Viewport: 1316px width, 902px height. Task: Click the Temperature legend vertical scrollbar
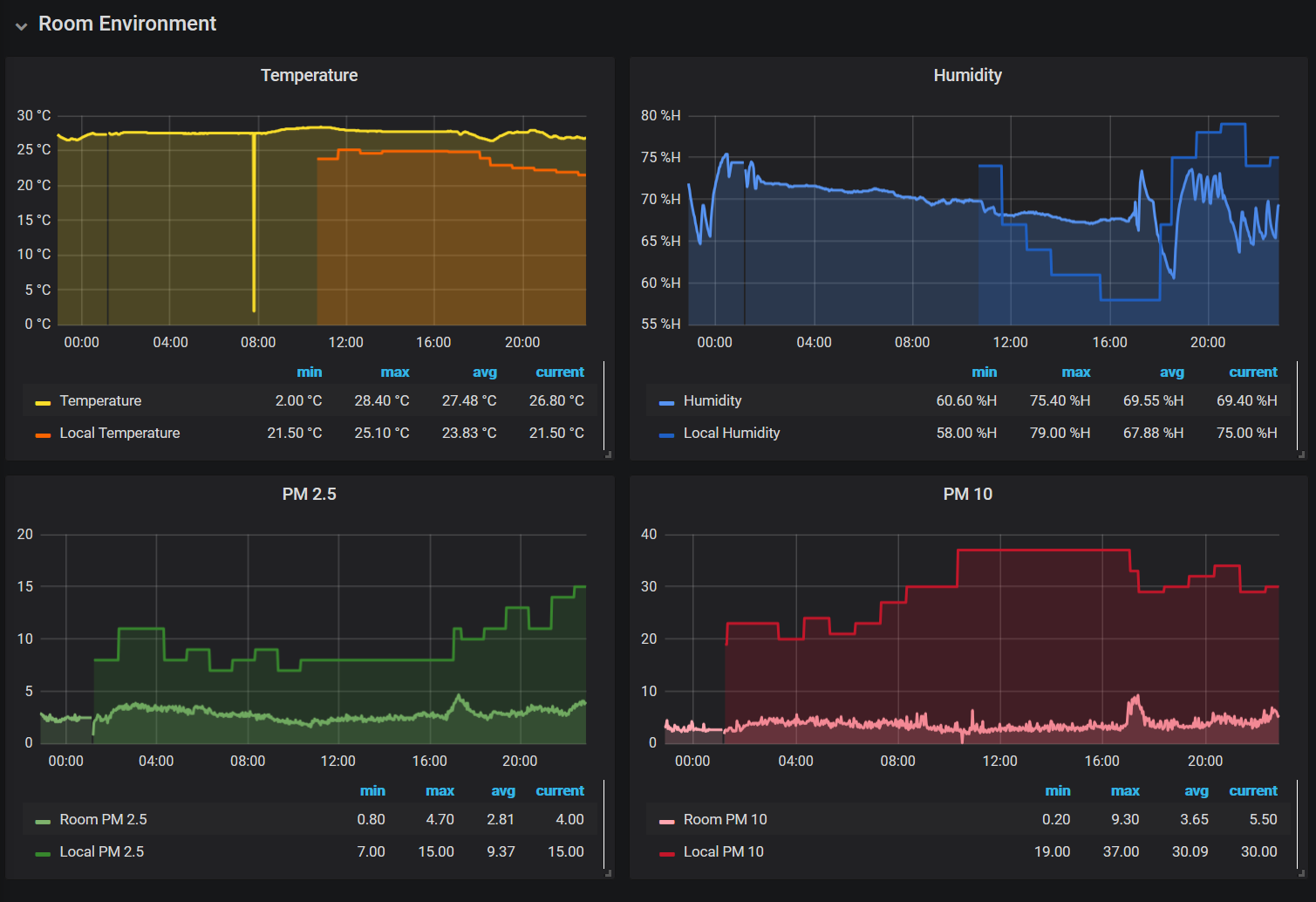[x=603, y=406]
